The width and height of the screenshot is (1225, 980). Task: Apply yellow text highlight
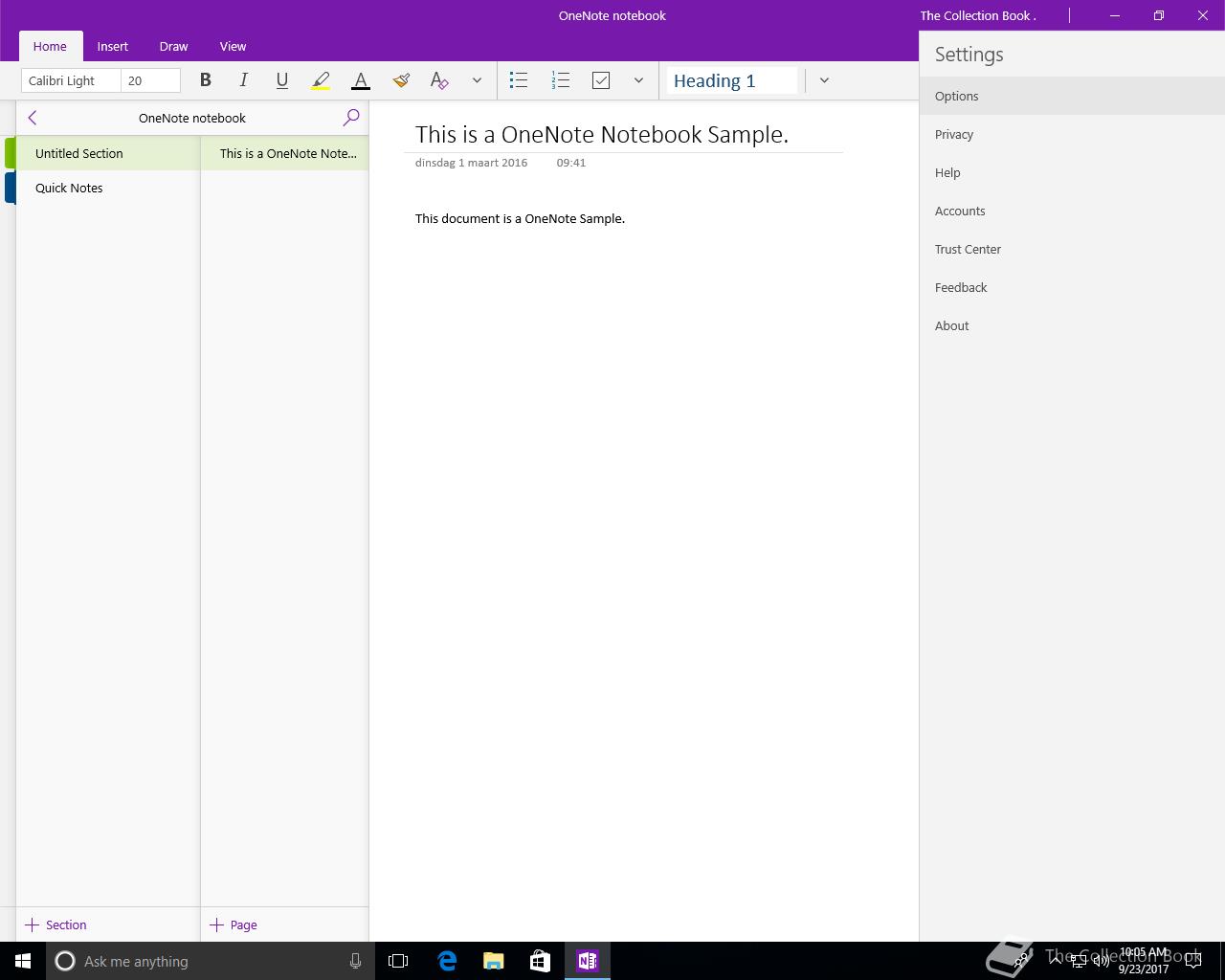click(x=321, y=80)
